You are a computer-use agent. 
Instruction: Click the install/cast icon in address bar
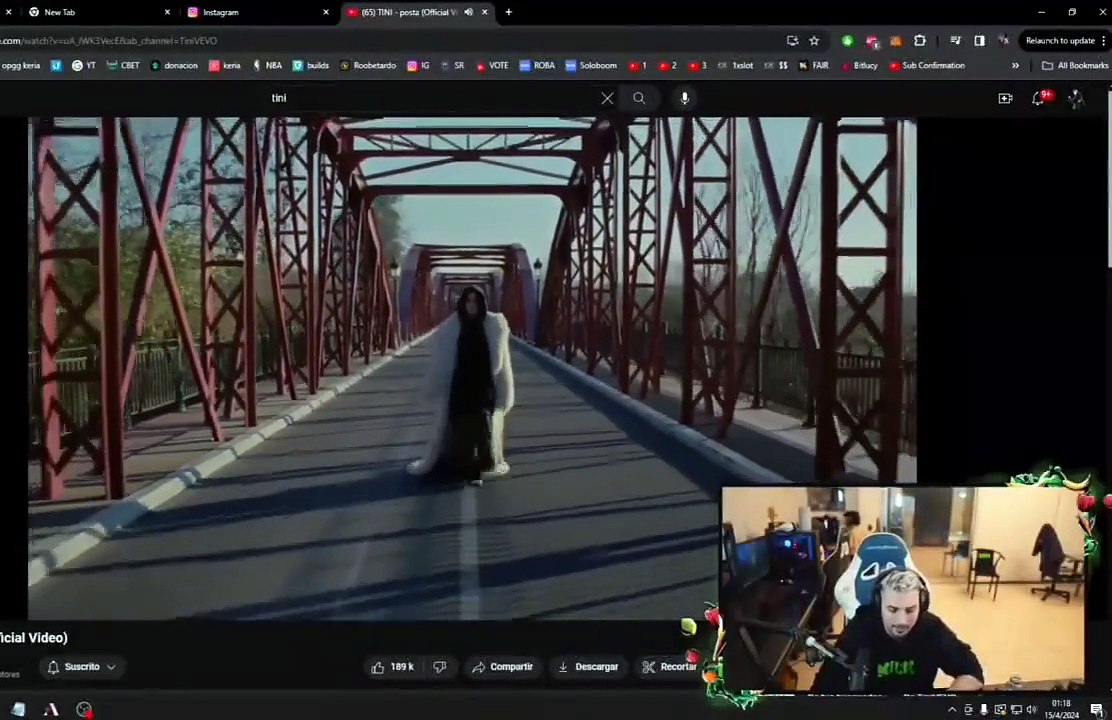click(x=792, y=41)
